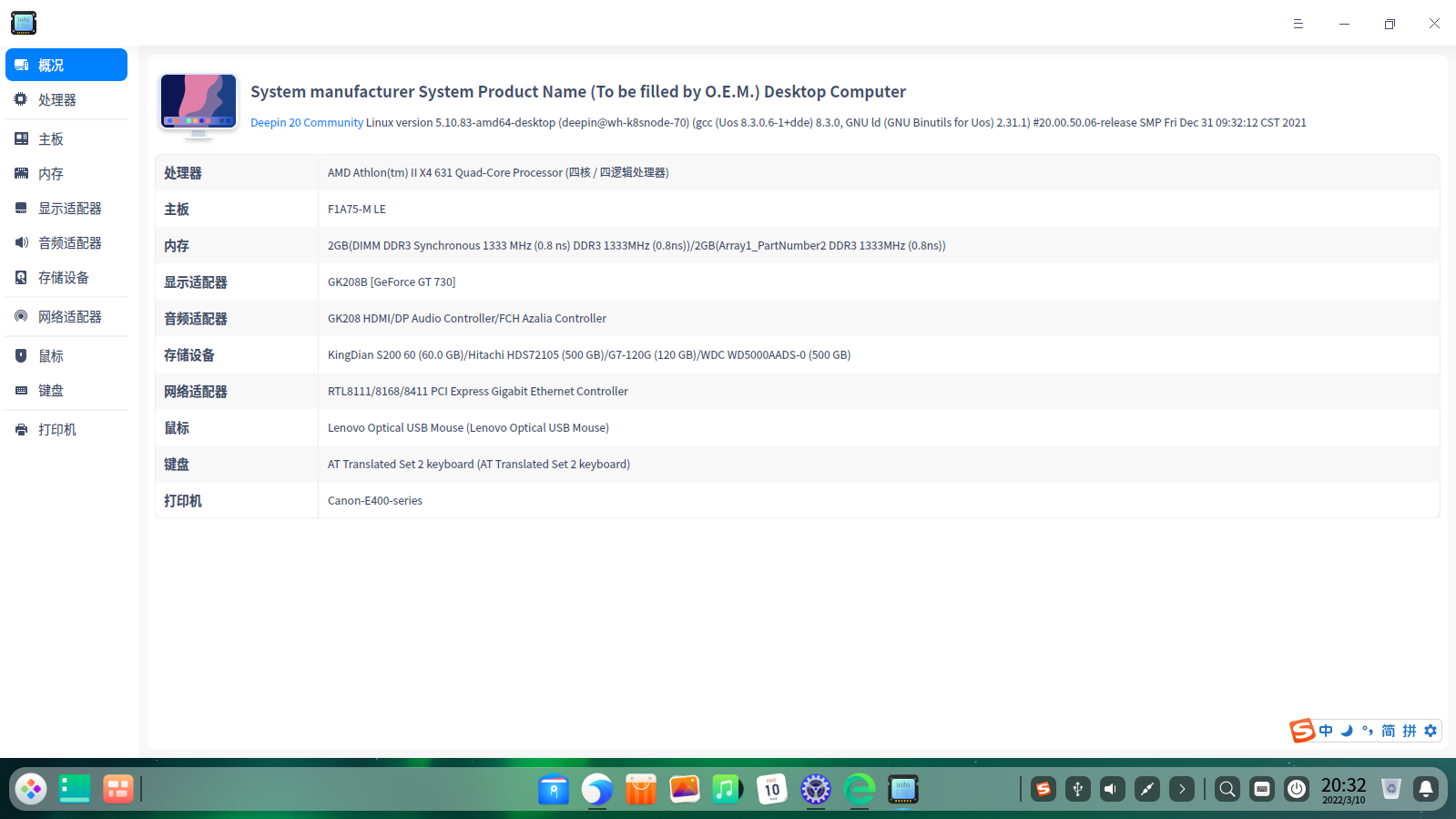Launch the image viewer from the dock
Viewport: 1456px width, 819px height.
point(685,789)
